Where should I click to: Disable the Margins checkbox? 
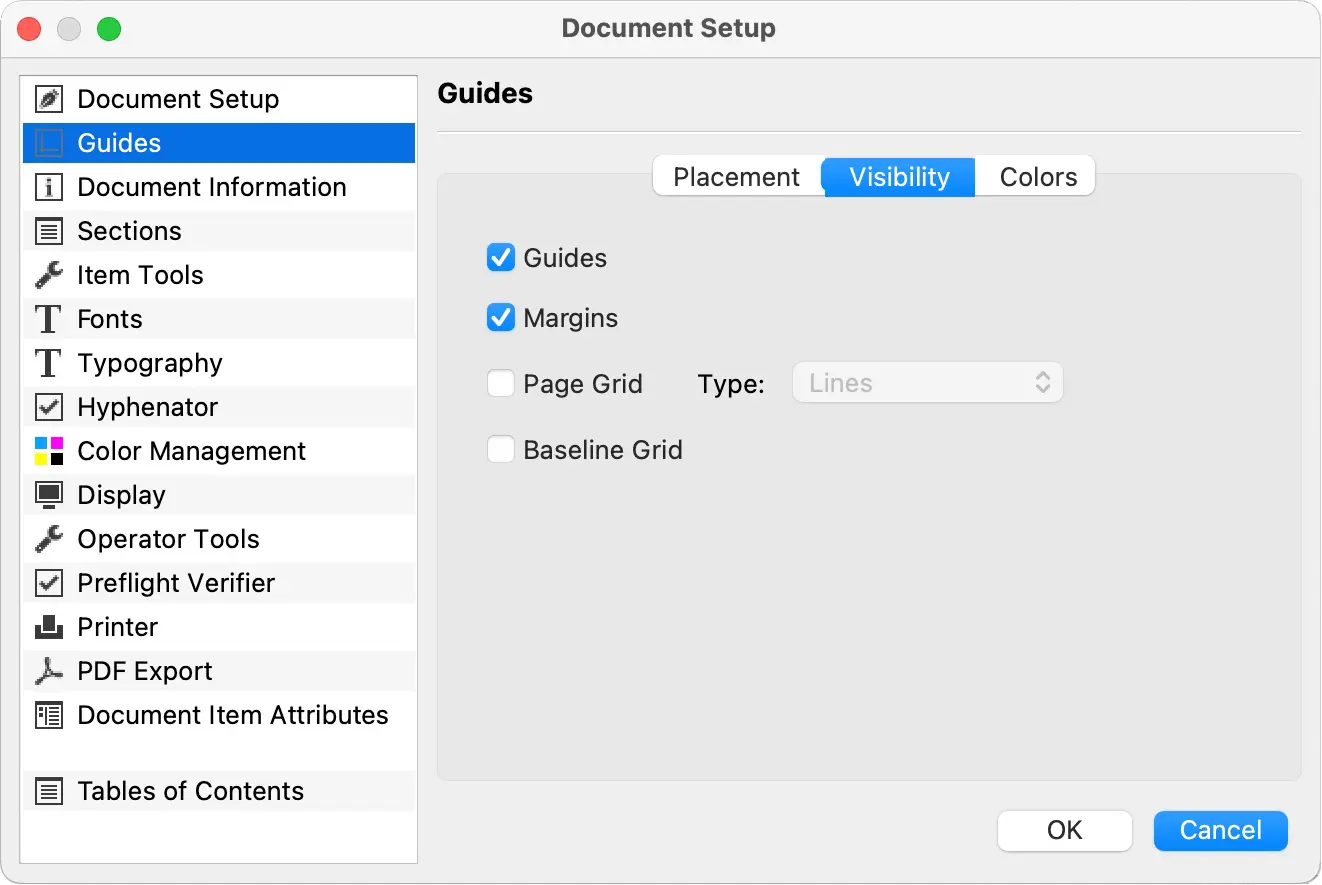click(501, 318)
